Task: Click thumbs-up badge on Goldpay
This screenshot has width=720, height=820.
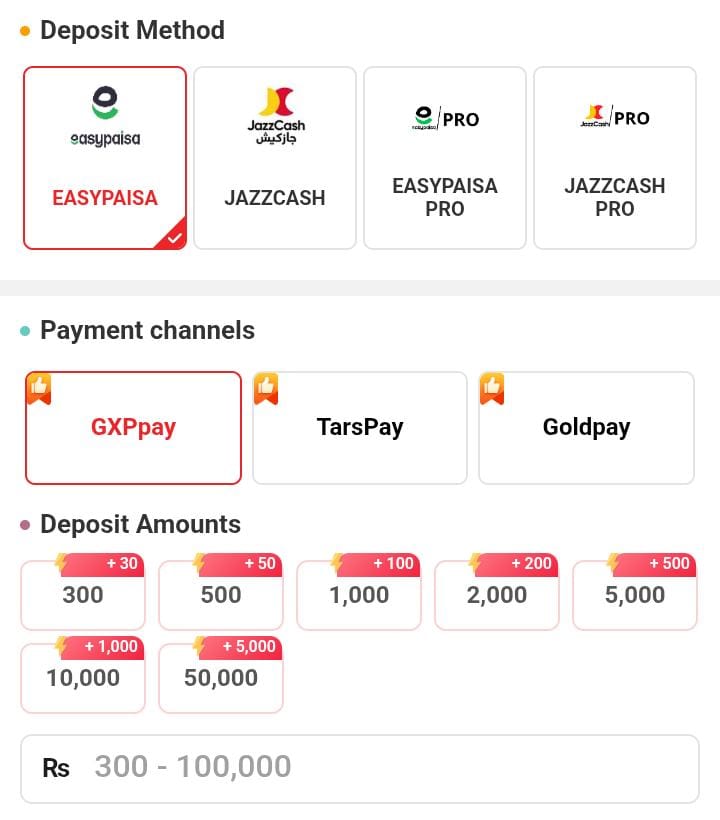Action: click(492, 389)
